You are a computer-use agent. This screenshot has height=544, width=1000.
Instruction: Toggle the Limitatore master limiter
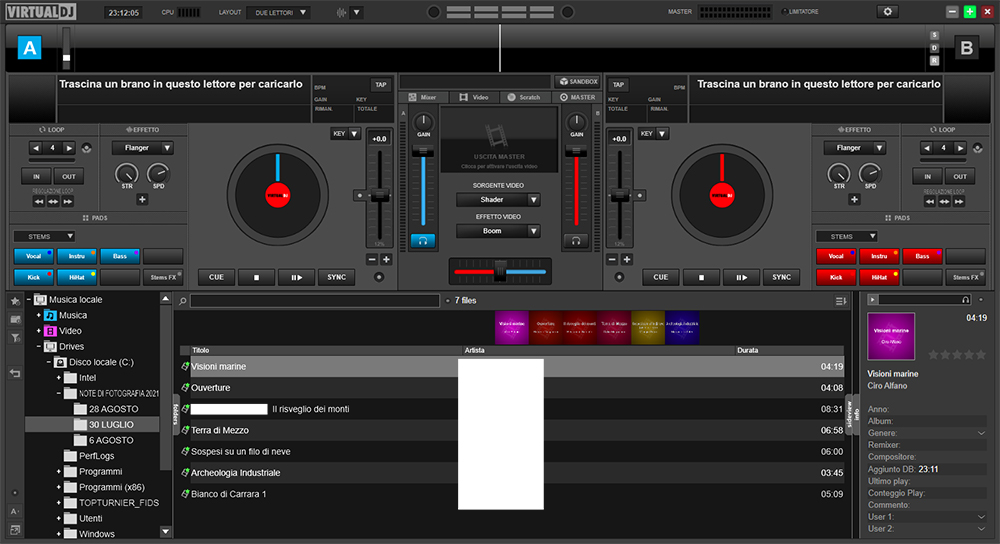tap(800, 11)
